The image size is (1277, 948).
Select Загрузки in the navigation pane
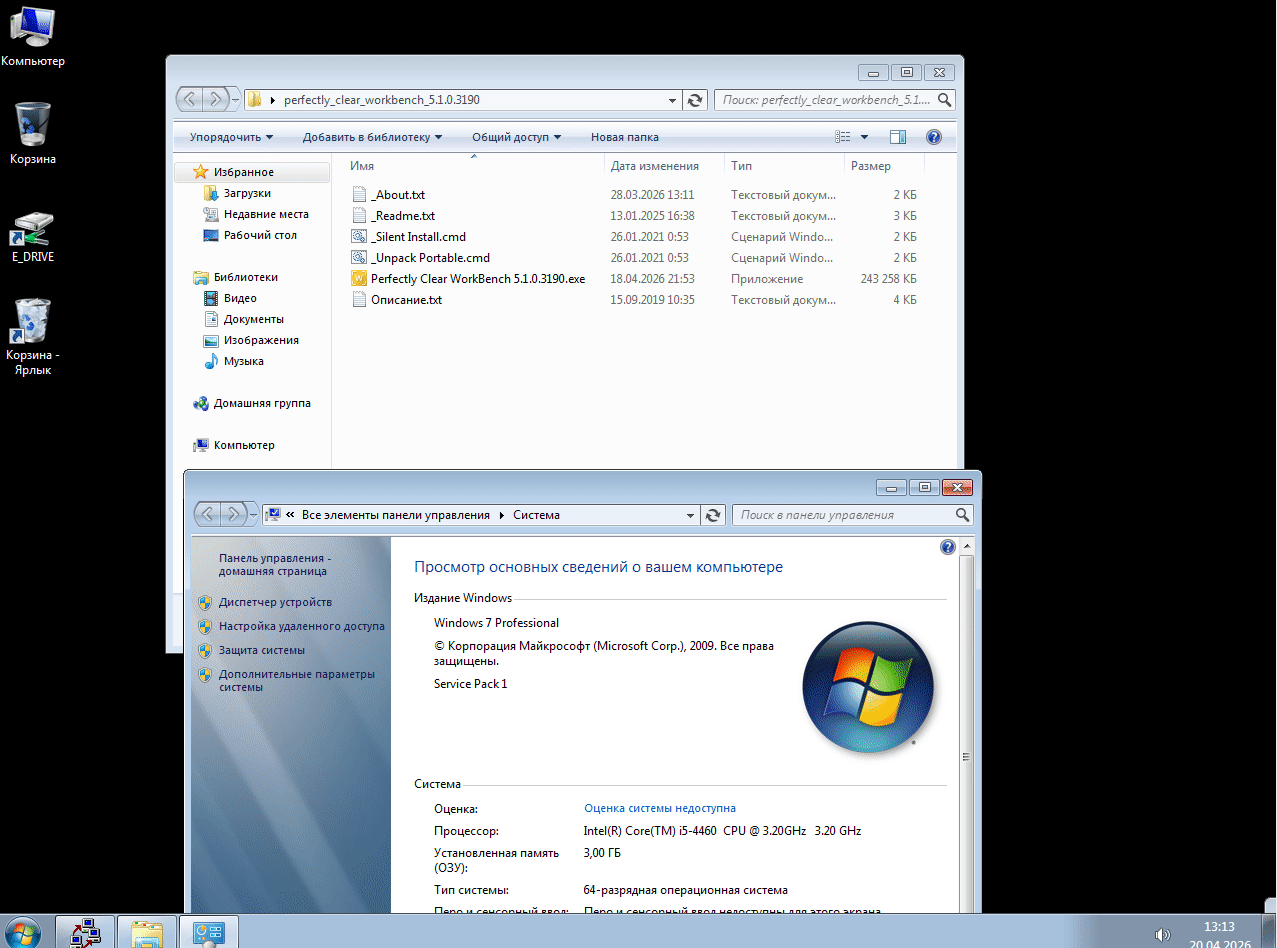pyautogui.click(x=247, y=193)
